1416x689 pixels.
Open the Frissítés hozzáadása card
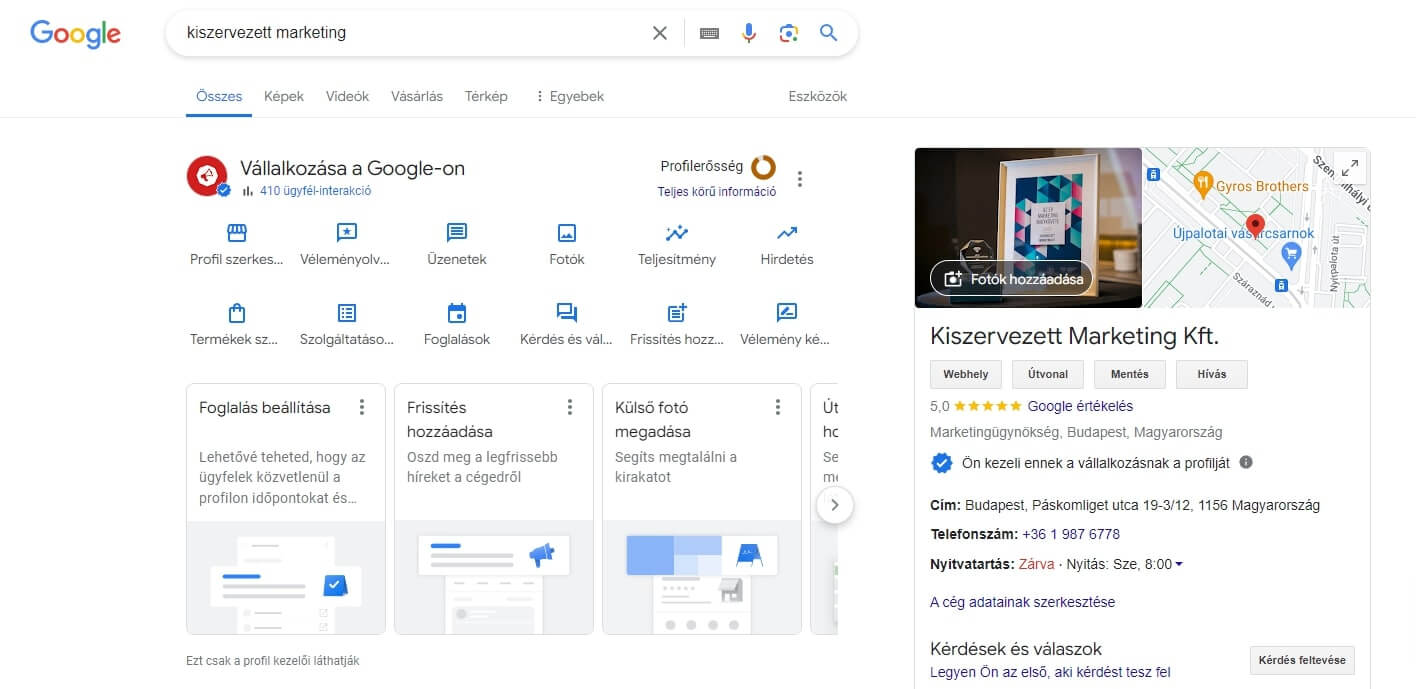point(494,509)
